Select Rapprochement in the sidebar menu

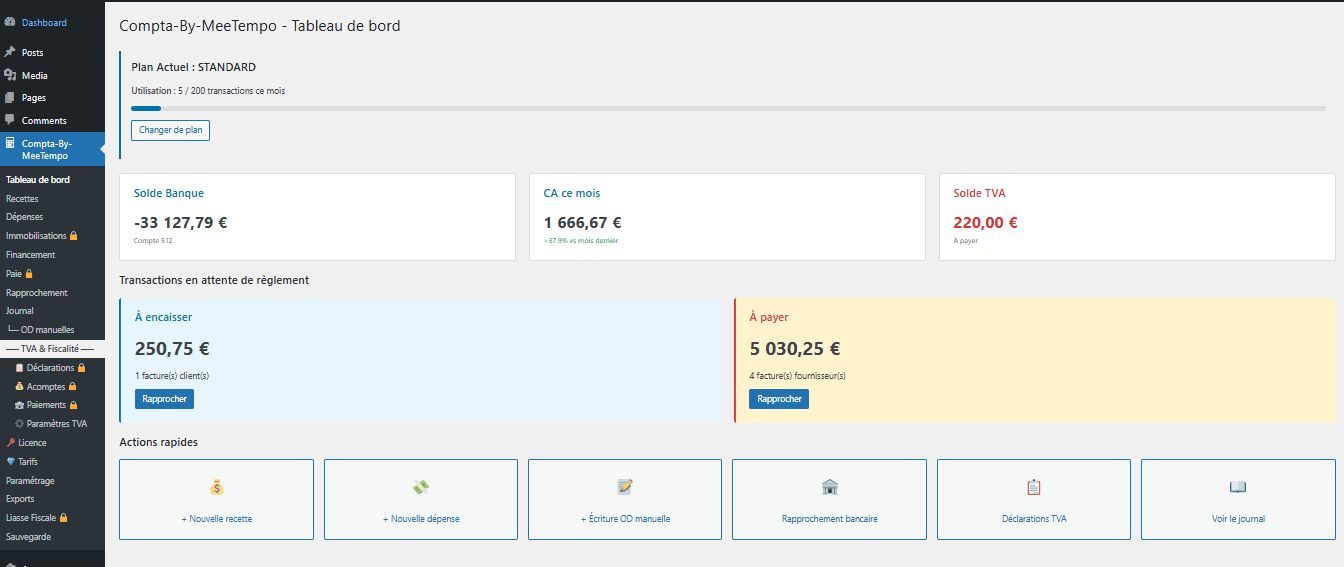(37, 293)
